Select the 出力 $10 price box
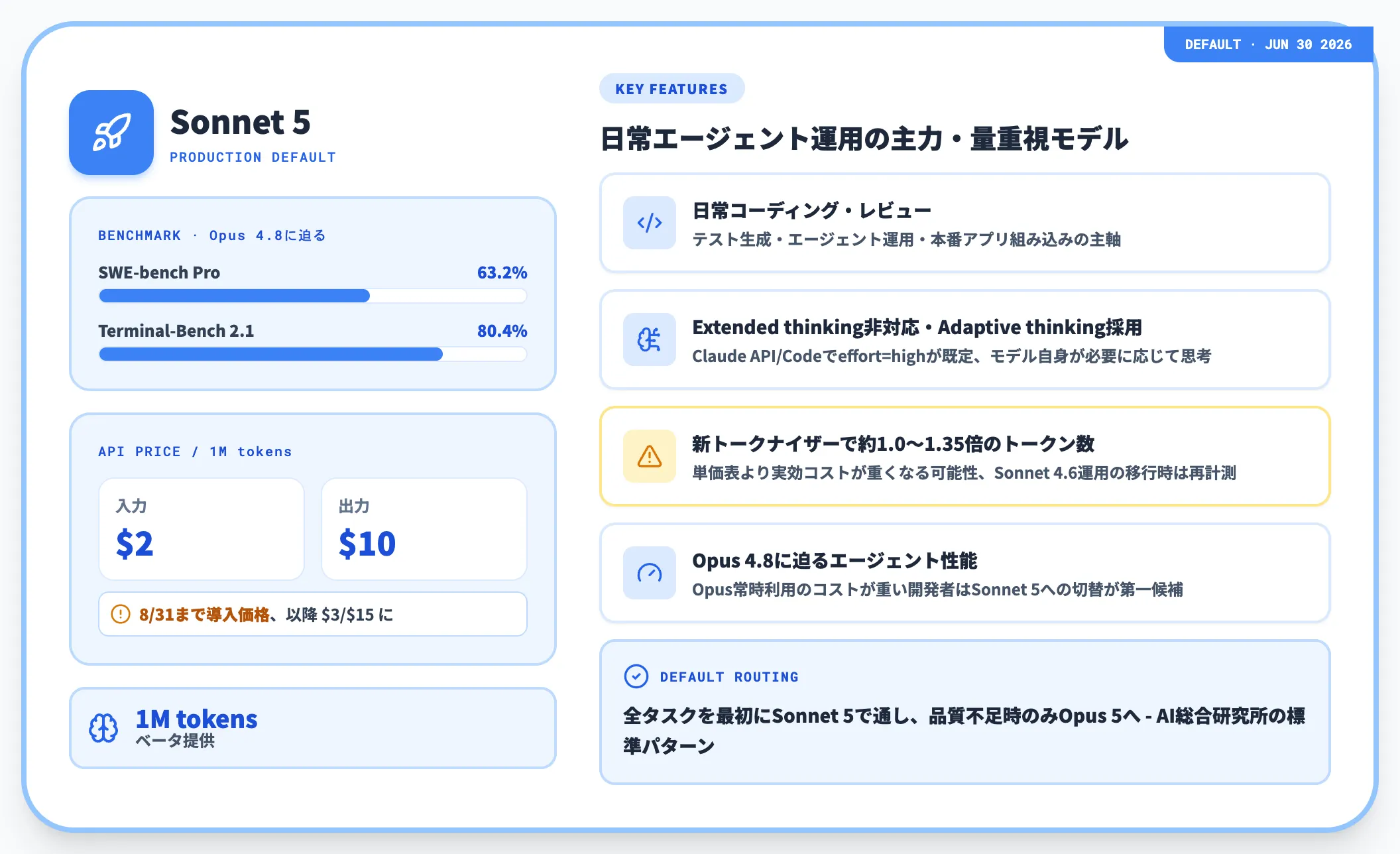The image size is (1400, 854). [424, 529]
